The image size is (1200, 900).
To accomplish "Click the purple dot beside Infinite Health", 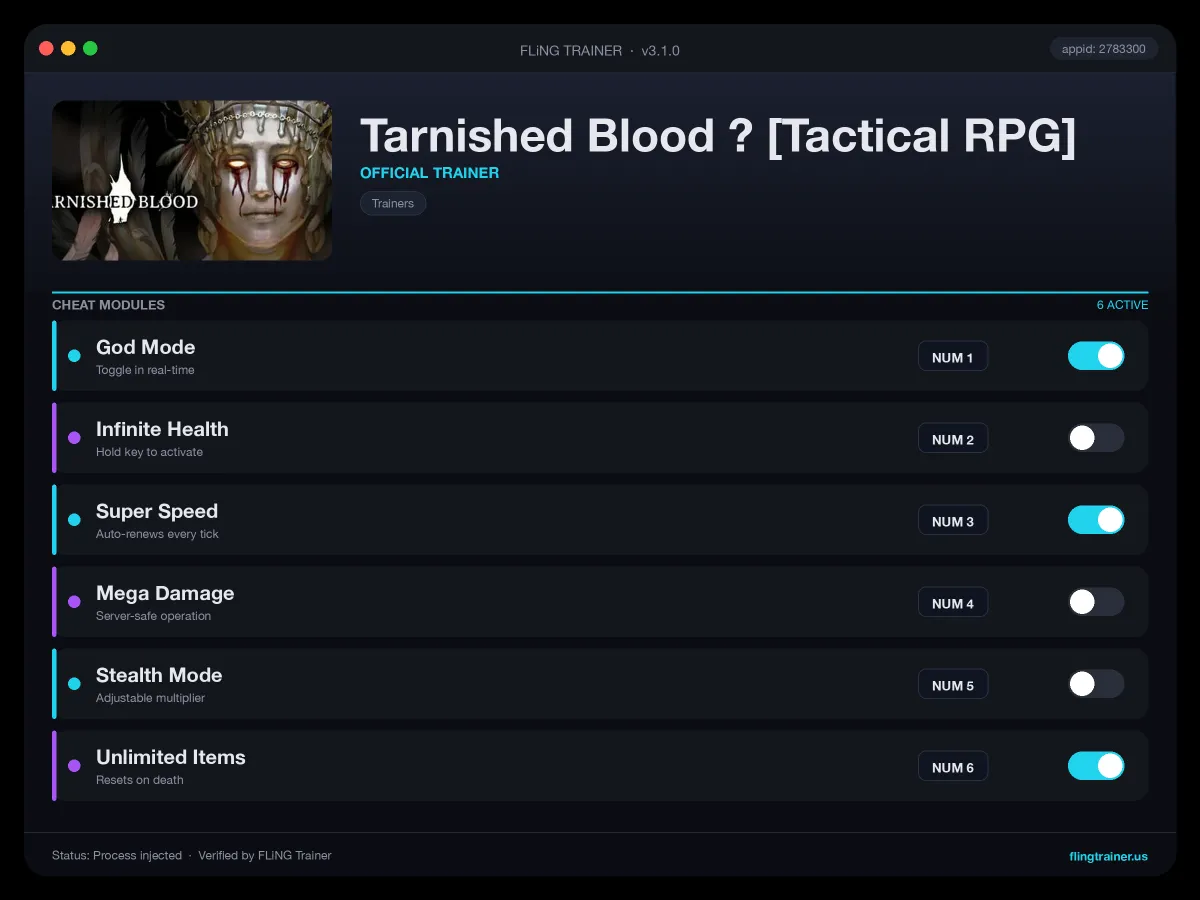I will click(x=74, y=438).
